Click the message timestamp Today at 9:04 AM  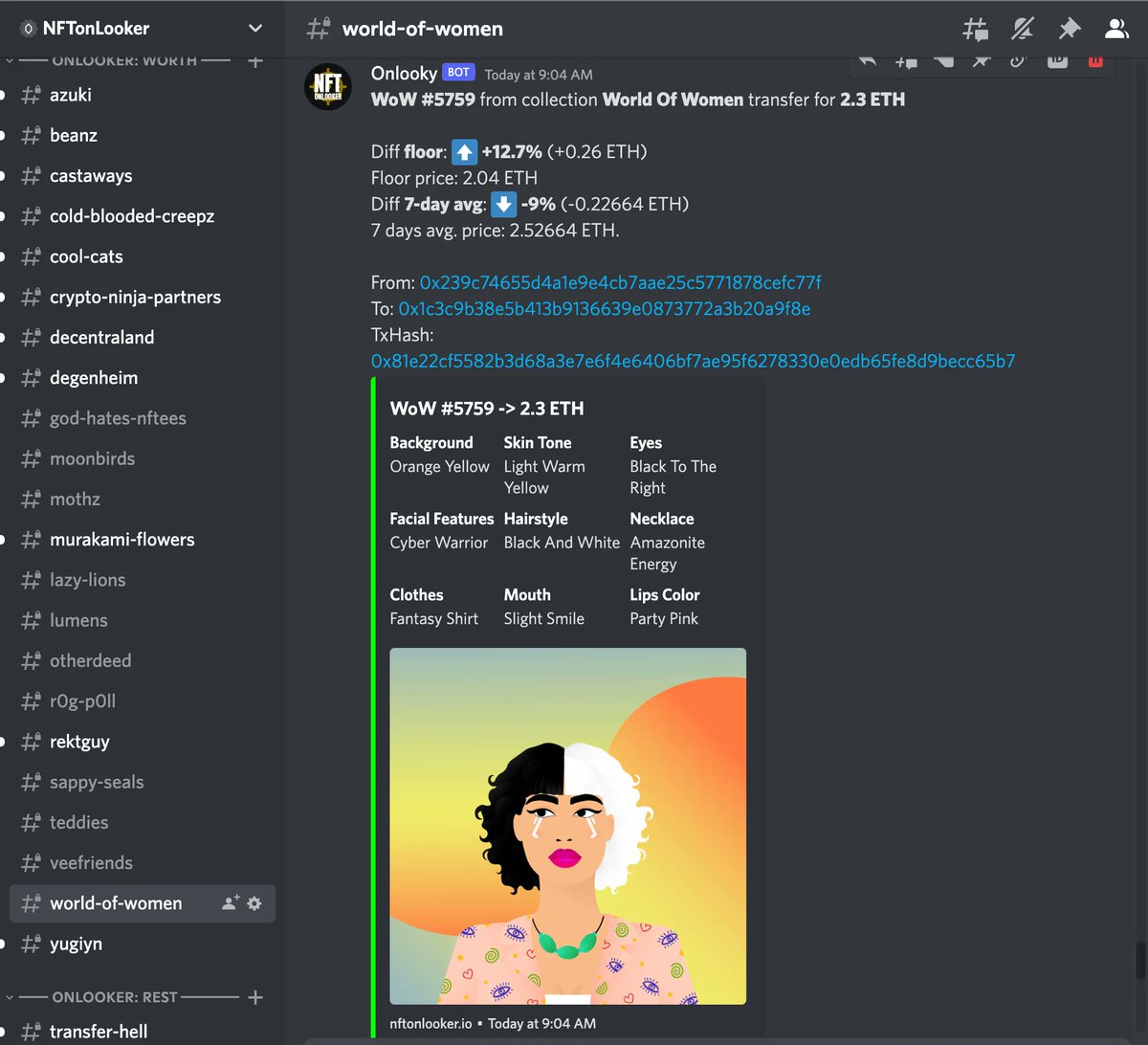(539, 75)
